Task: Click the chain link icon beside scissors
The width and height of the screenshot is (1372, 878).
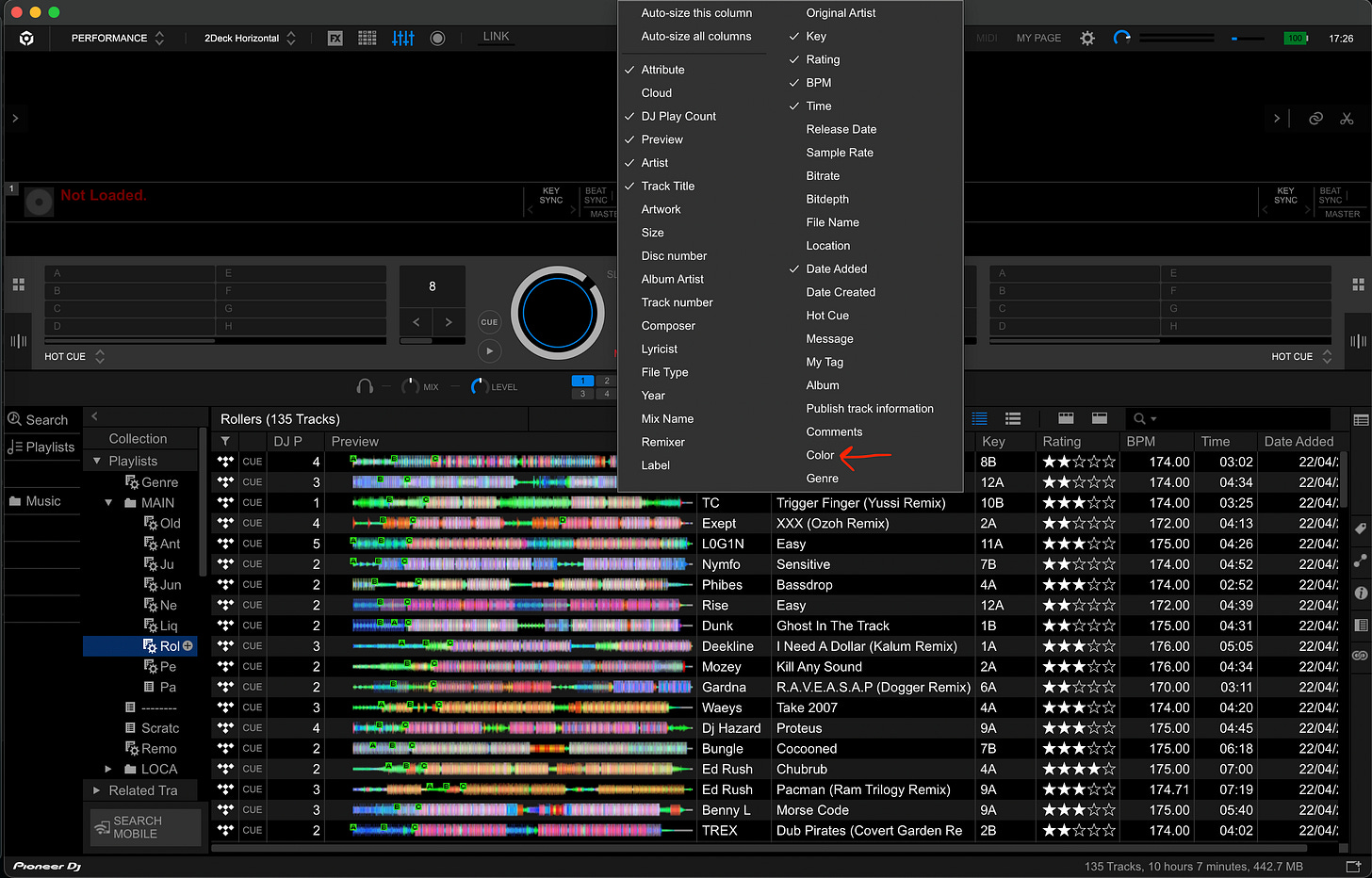Action: coord(1316,119)
